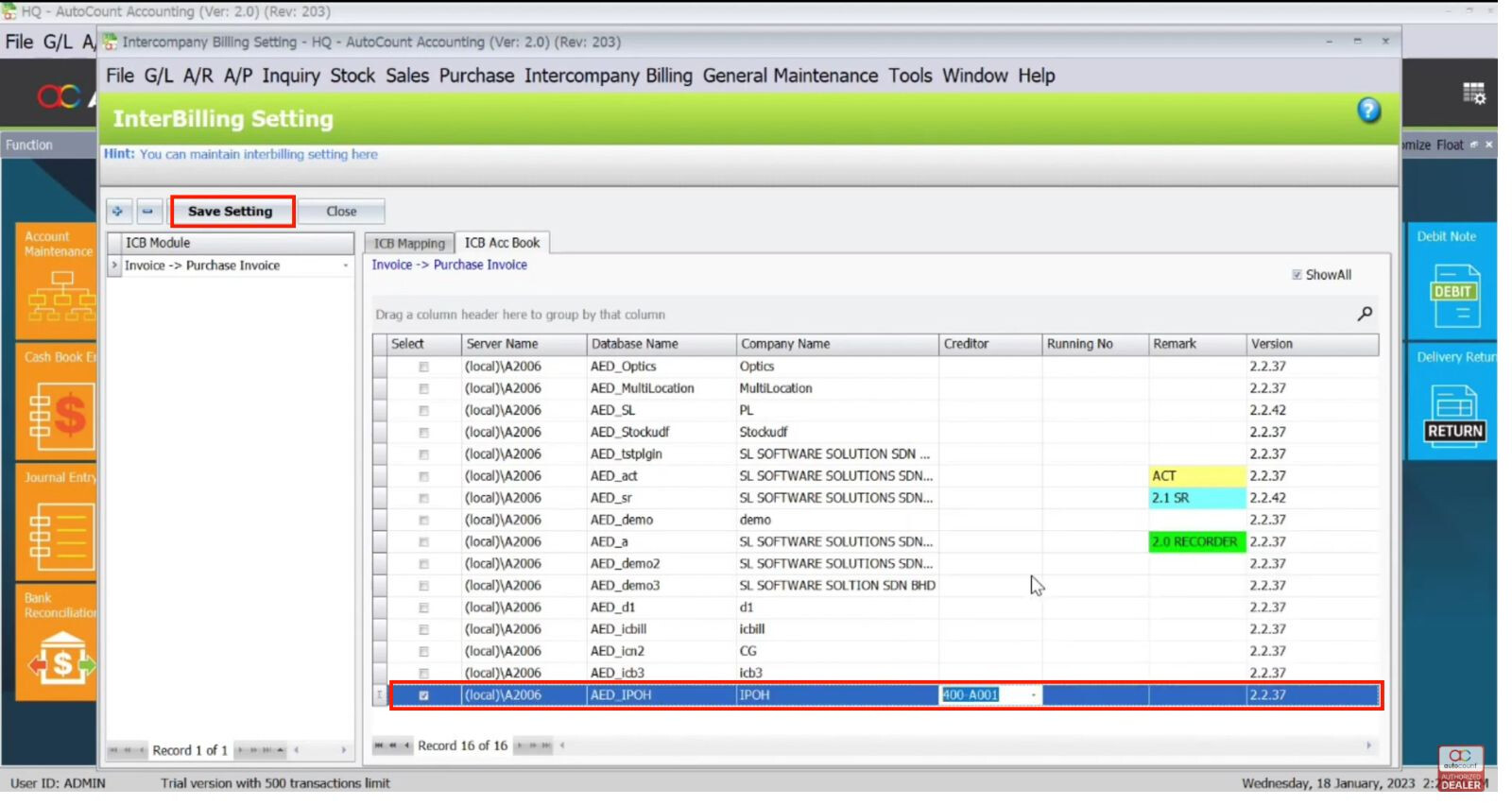Open the Creditor dropdown for IPOH row

tap(1033, 695)
